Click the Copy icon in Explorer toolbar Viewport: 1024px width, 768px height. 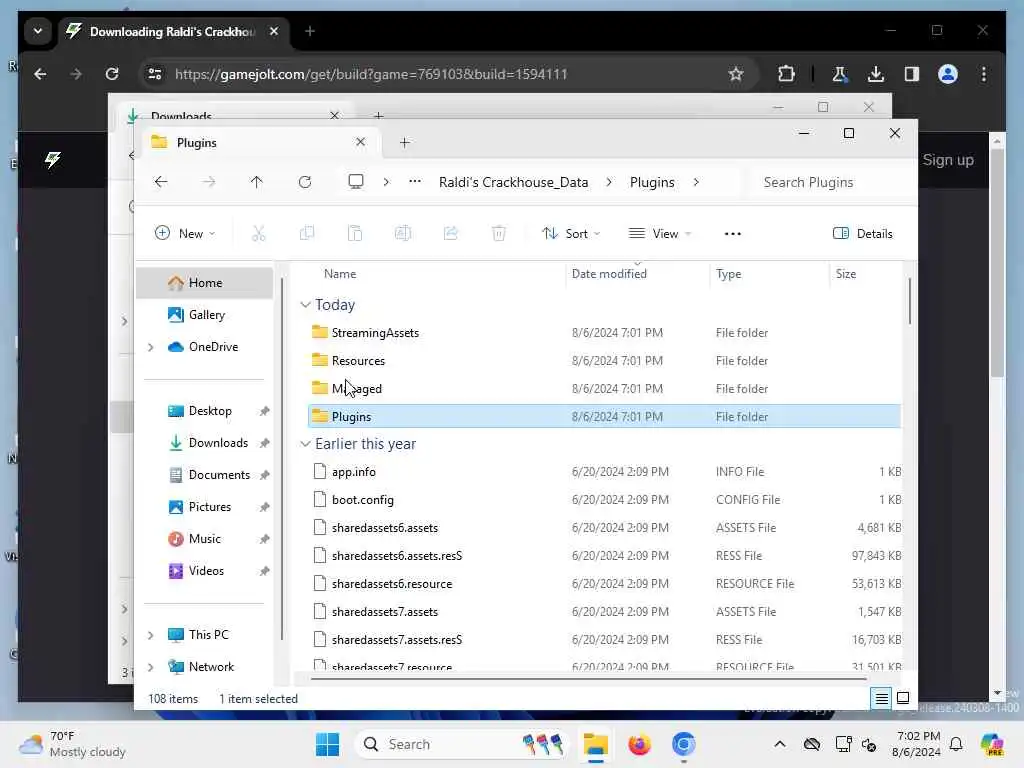pyautogui.click(x=306, y=233)
